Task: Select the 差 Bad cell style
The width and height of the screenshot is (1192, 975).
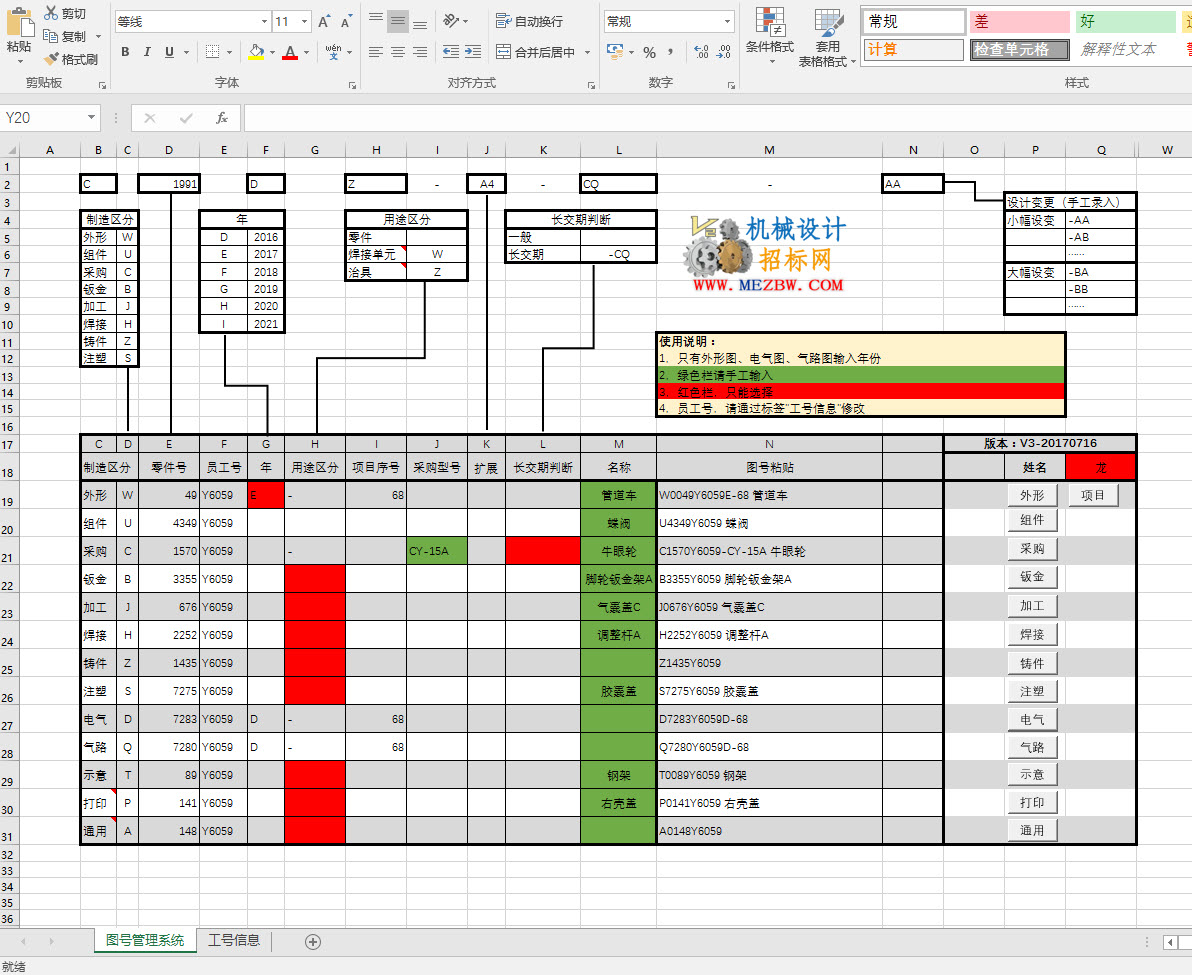Action: 1020,21
